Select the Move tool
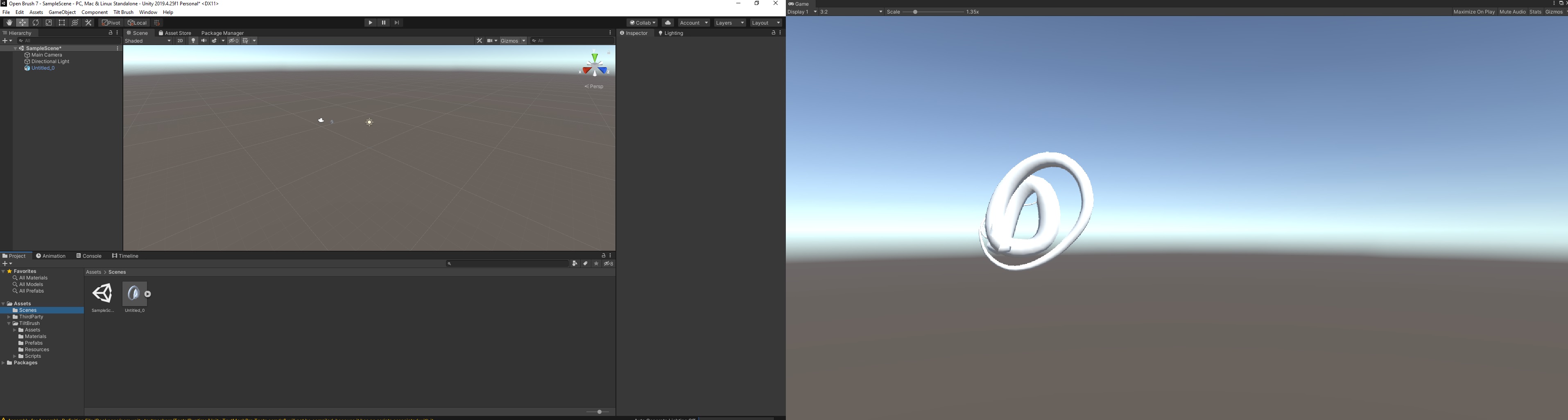The width and height of the screenshot is (1568, 420). pyautogui.click(x=22, y=22)
